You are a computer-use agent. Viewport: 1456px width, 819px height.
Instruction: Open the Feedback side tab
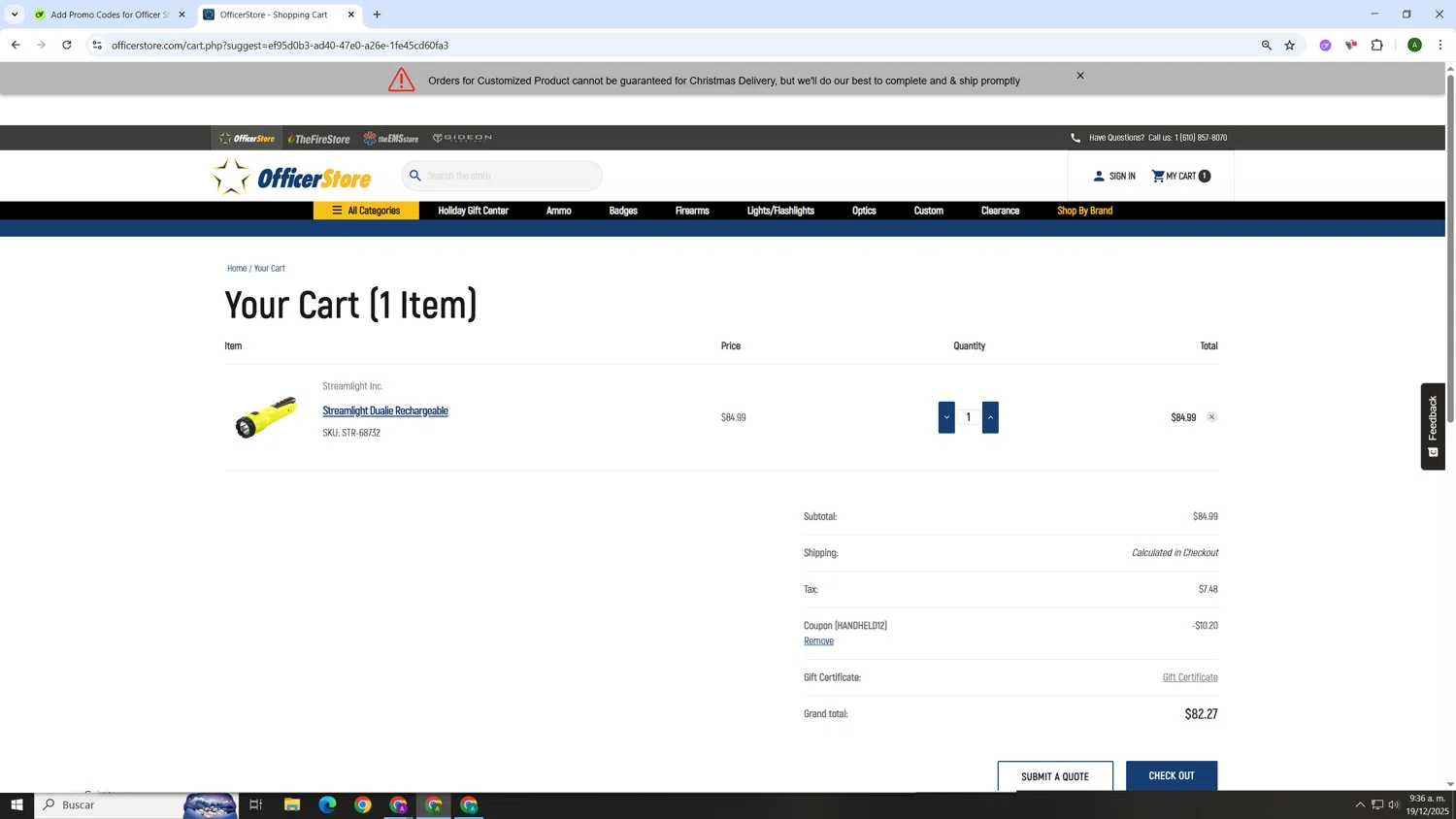pos(1433,426)
